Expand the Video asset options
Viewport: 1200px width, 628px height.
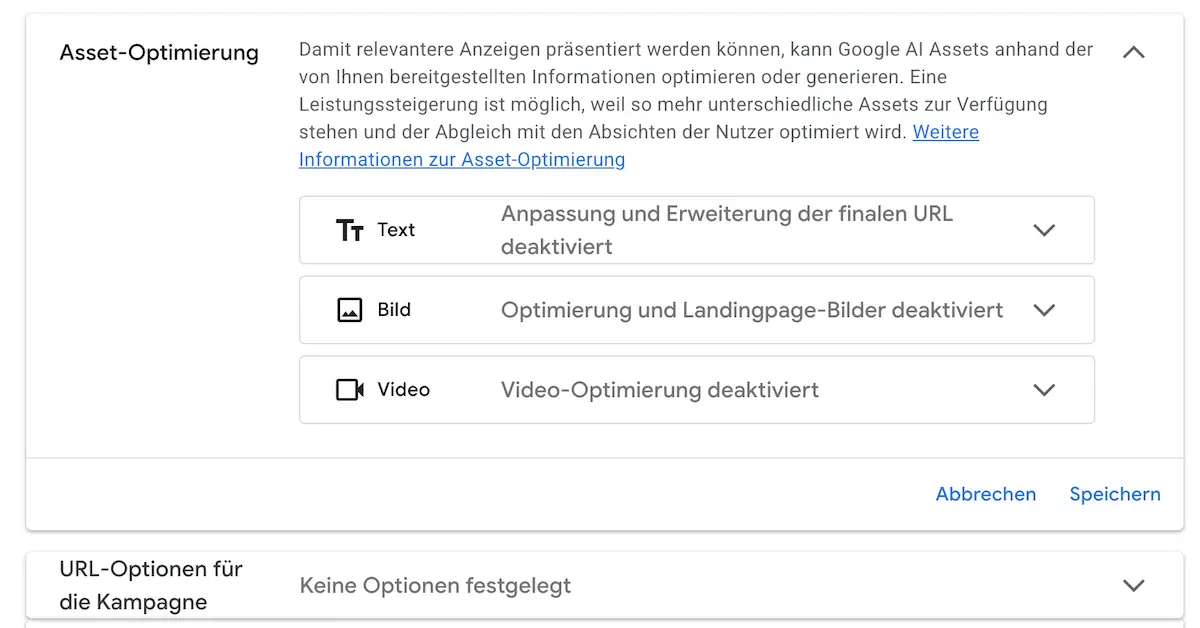point(1044,390)
